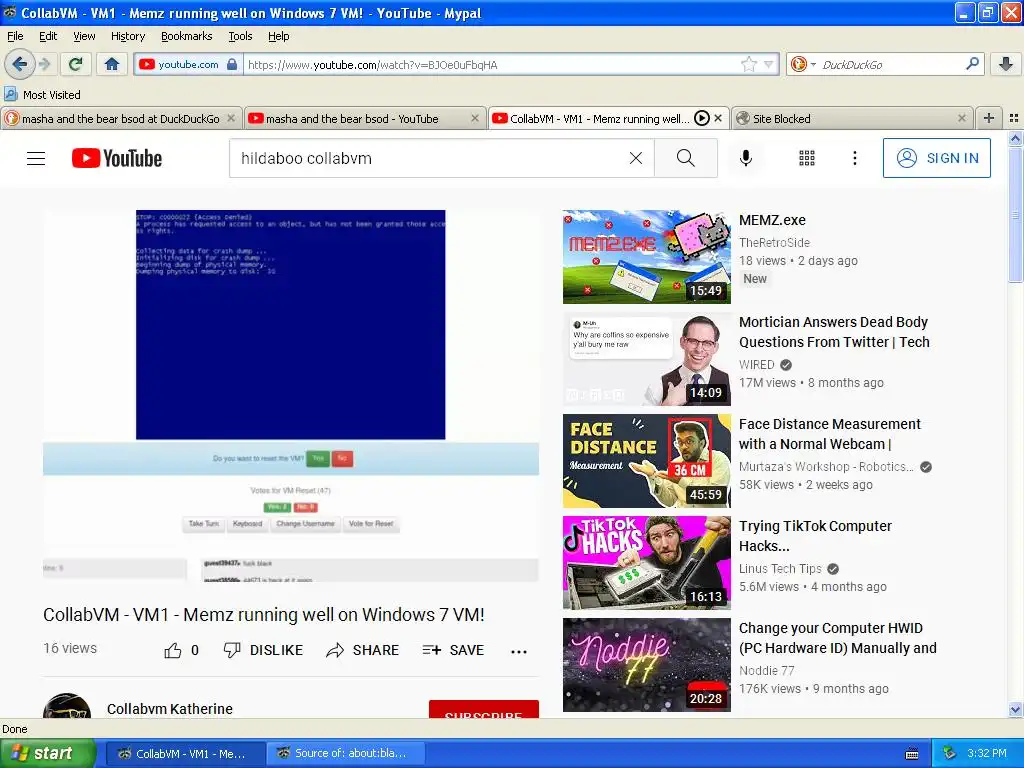This screenshot has width=1024, height=768.
Task: Click the on-screen keyboard tray icon
Action: 912,754
